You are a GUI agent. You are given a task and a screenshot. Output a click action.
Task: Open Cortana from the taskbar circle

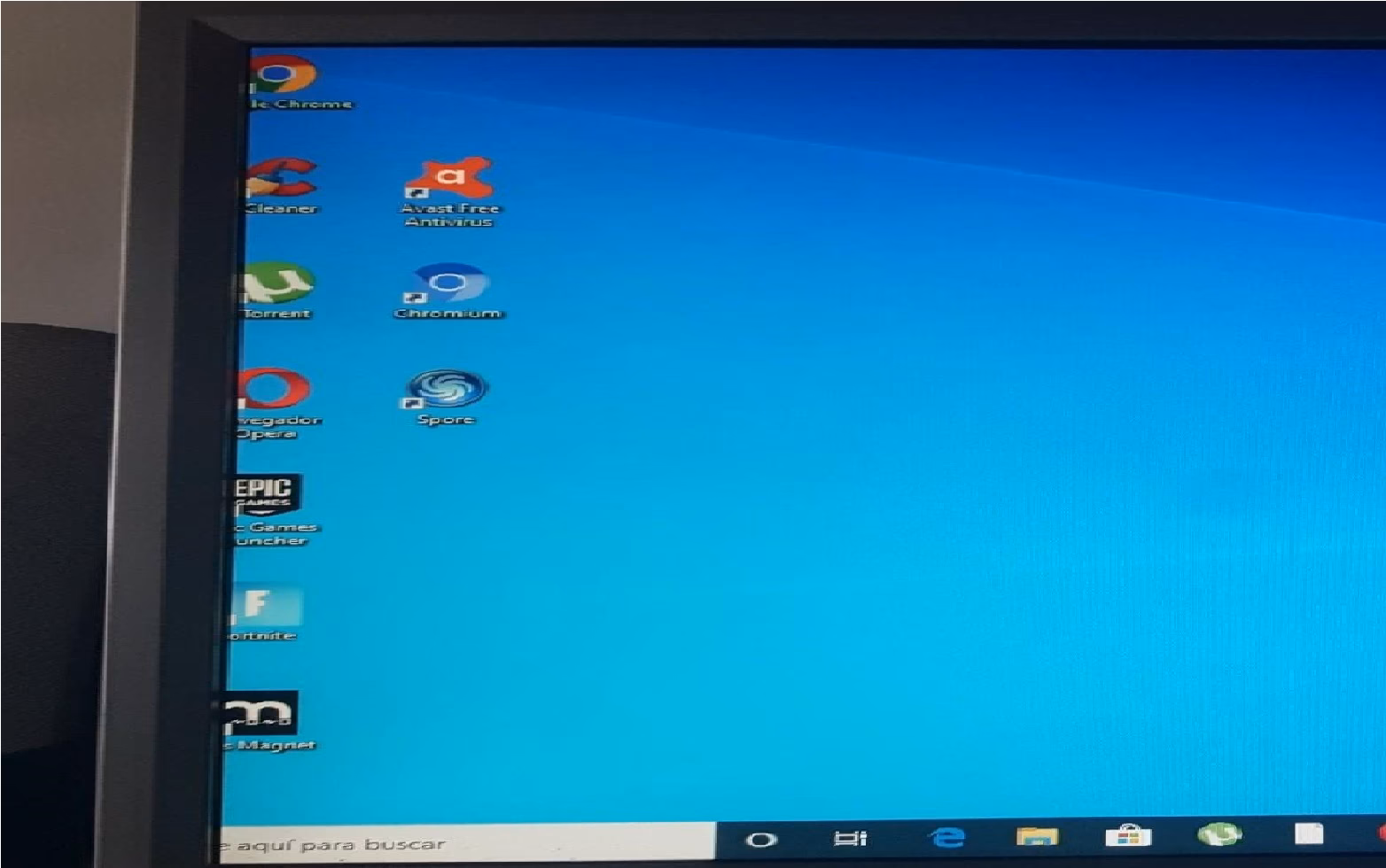coord(761,839)
